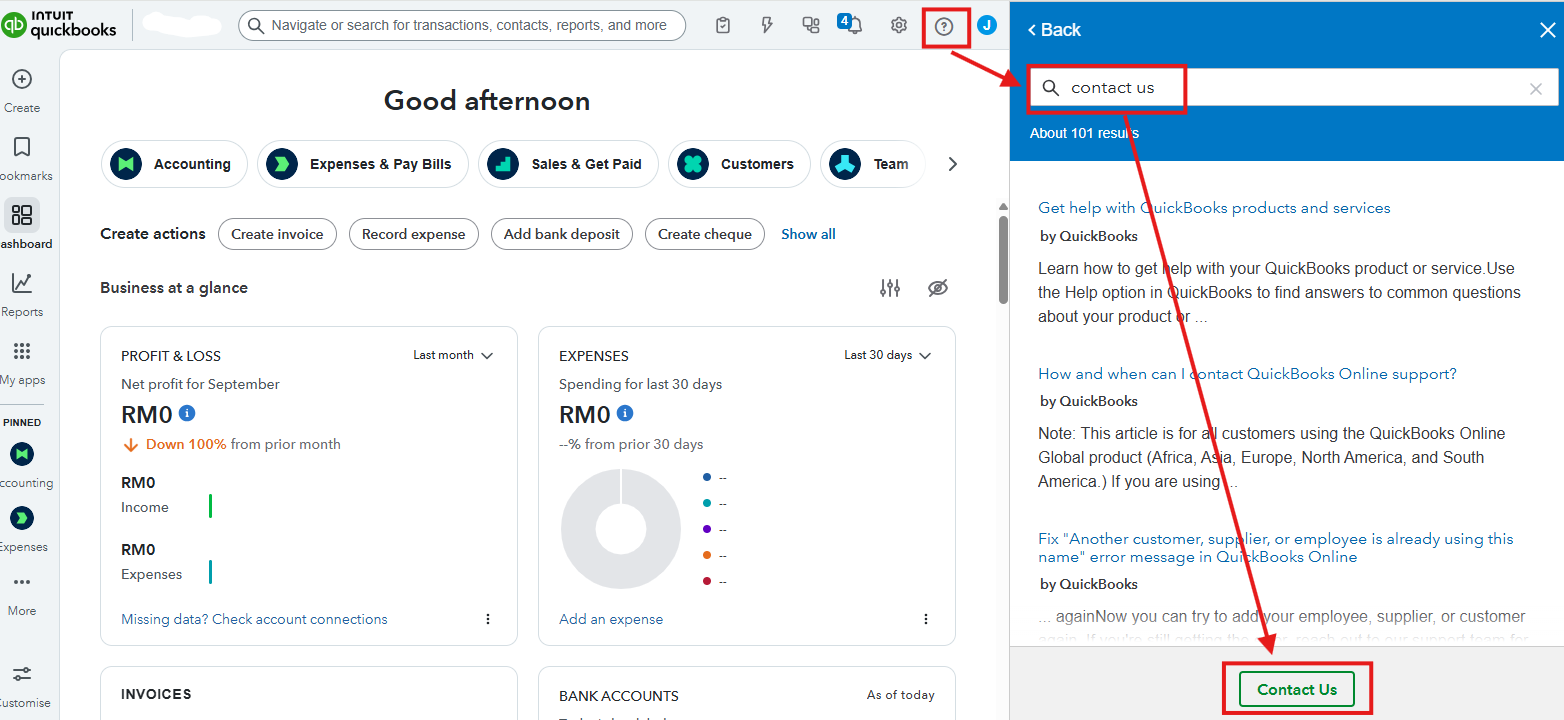This screenshot has width=1564, height=720.
Task: Expand the Last month dropdown
Action: click(x=453, y=355)
